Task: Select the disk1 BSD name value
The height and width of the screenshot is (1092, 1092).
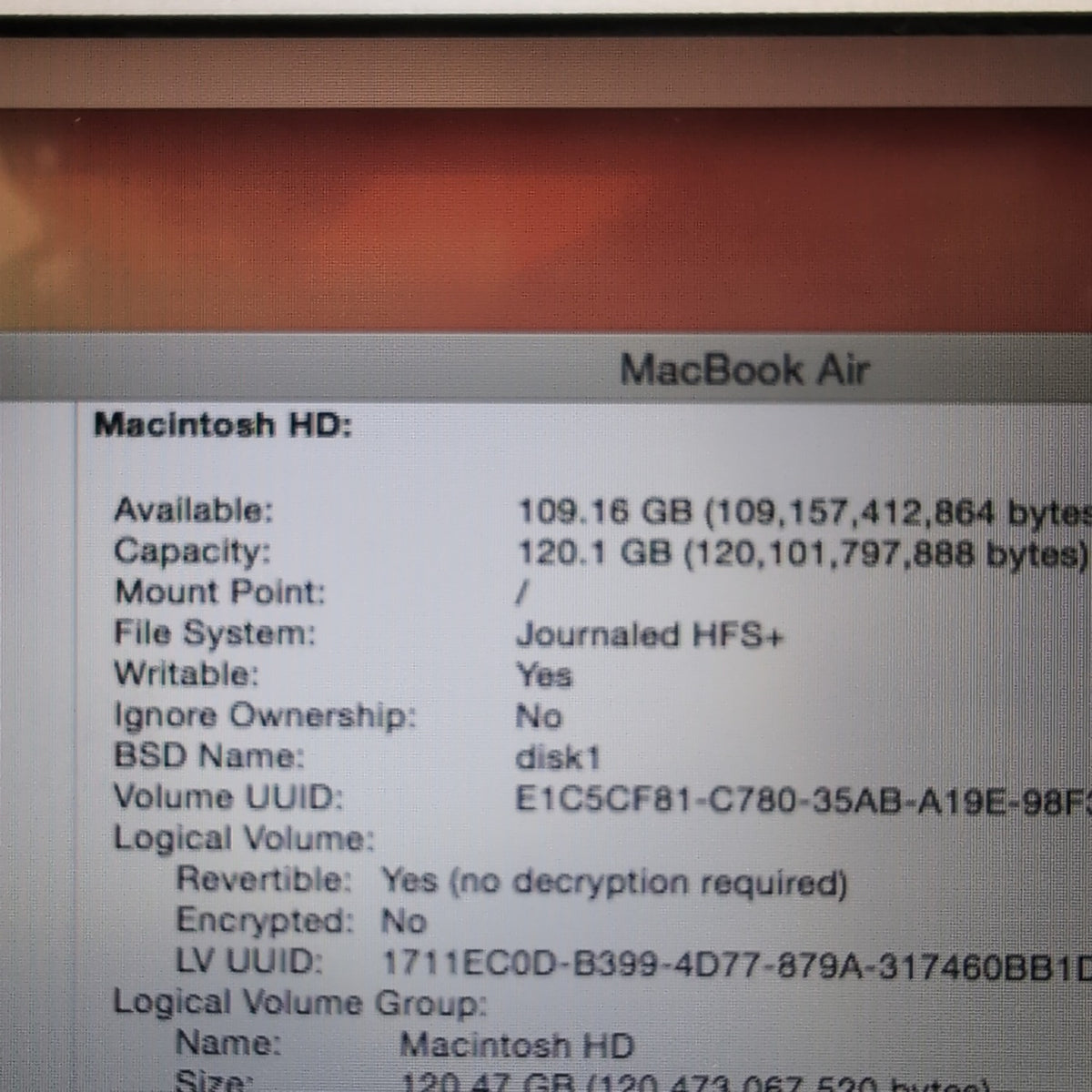Action: click(x=558, y=758)
